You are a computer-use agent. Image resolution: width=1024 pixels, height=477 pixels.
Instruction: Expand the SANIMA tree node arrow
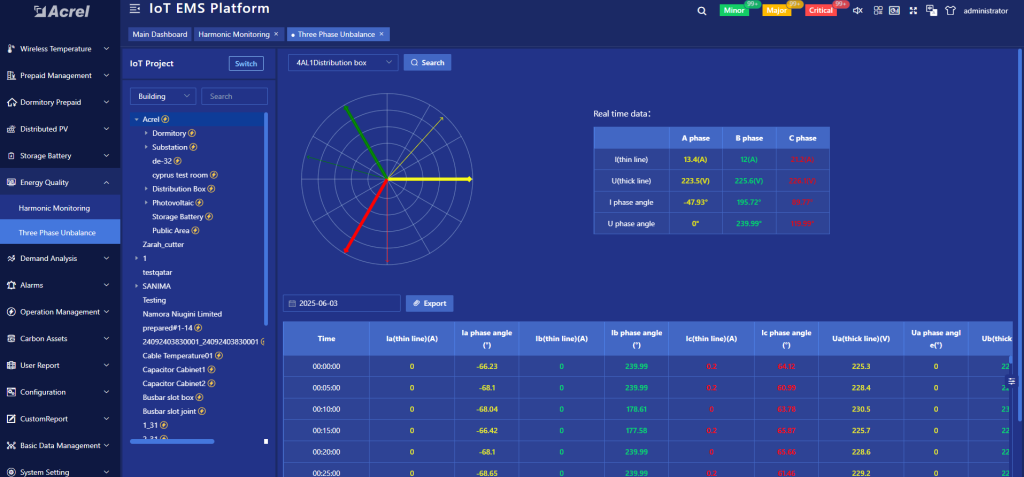pyautogui.click(x=136, y=286)
